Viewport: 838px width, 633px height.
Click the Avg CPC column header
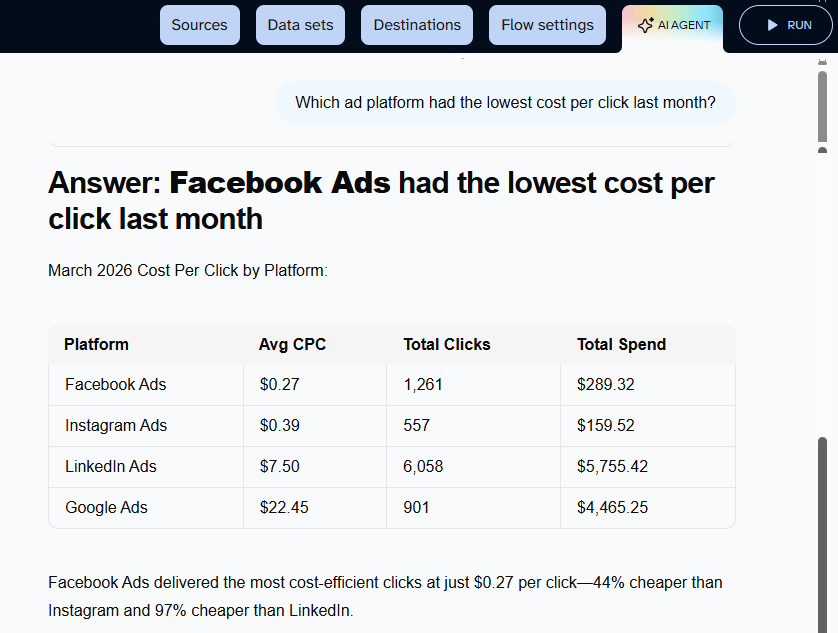[292, 344]
